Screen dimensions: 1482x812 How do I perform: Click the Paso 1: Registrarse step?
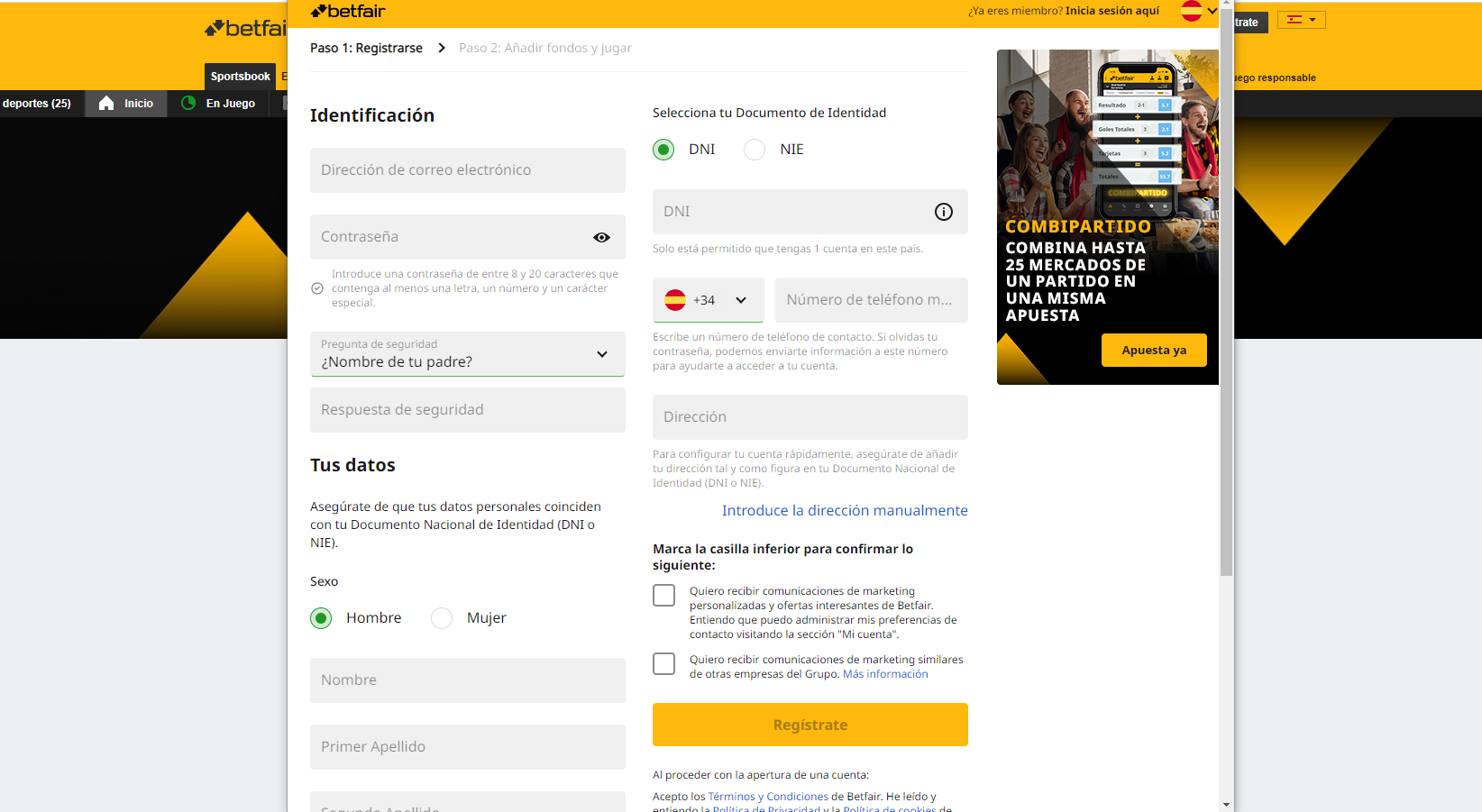(x=366, y=48)
